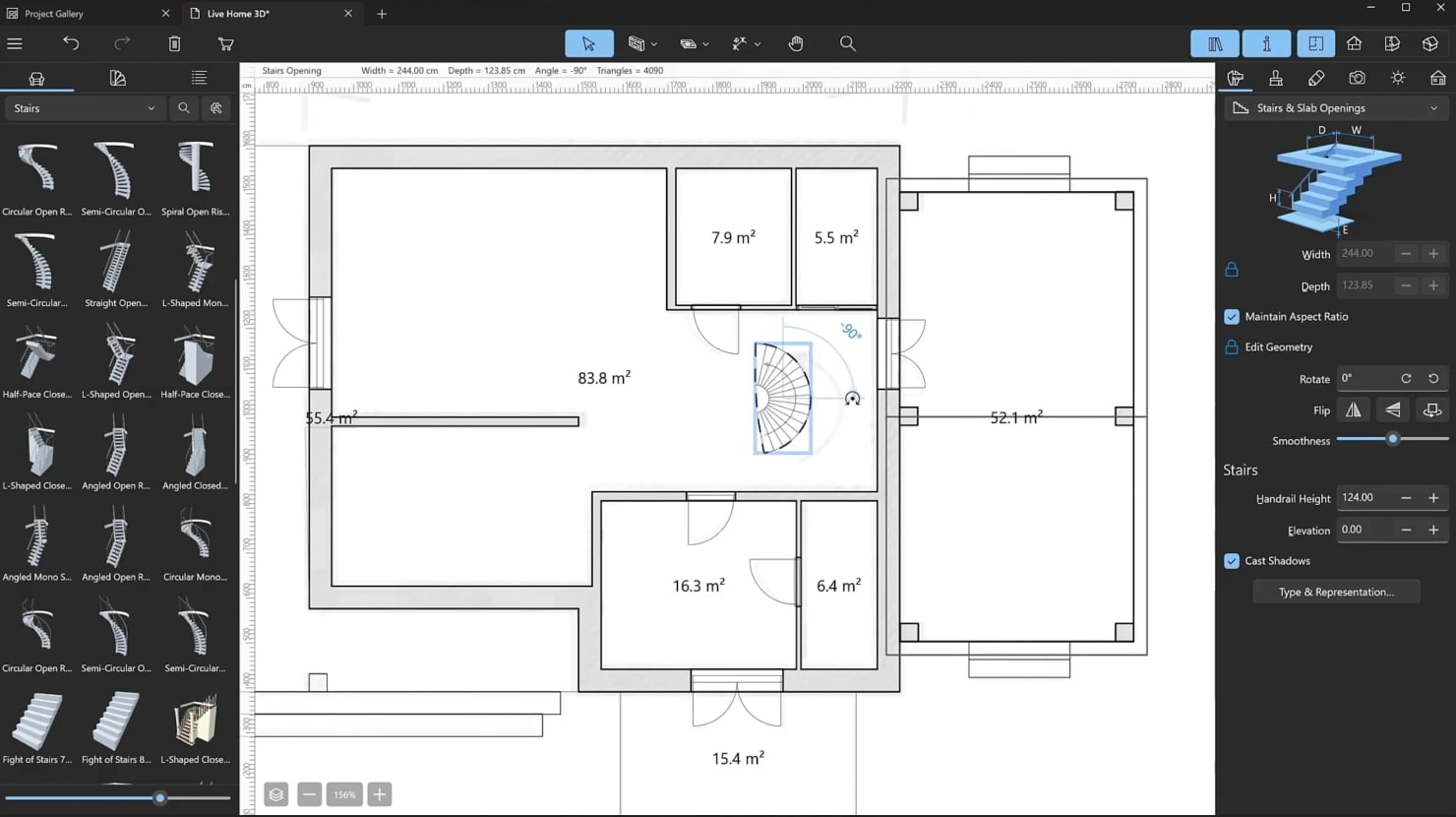
Task: Switch to 2D plan view
Action: [x=1315, y=43]
